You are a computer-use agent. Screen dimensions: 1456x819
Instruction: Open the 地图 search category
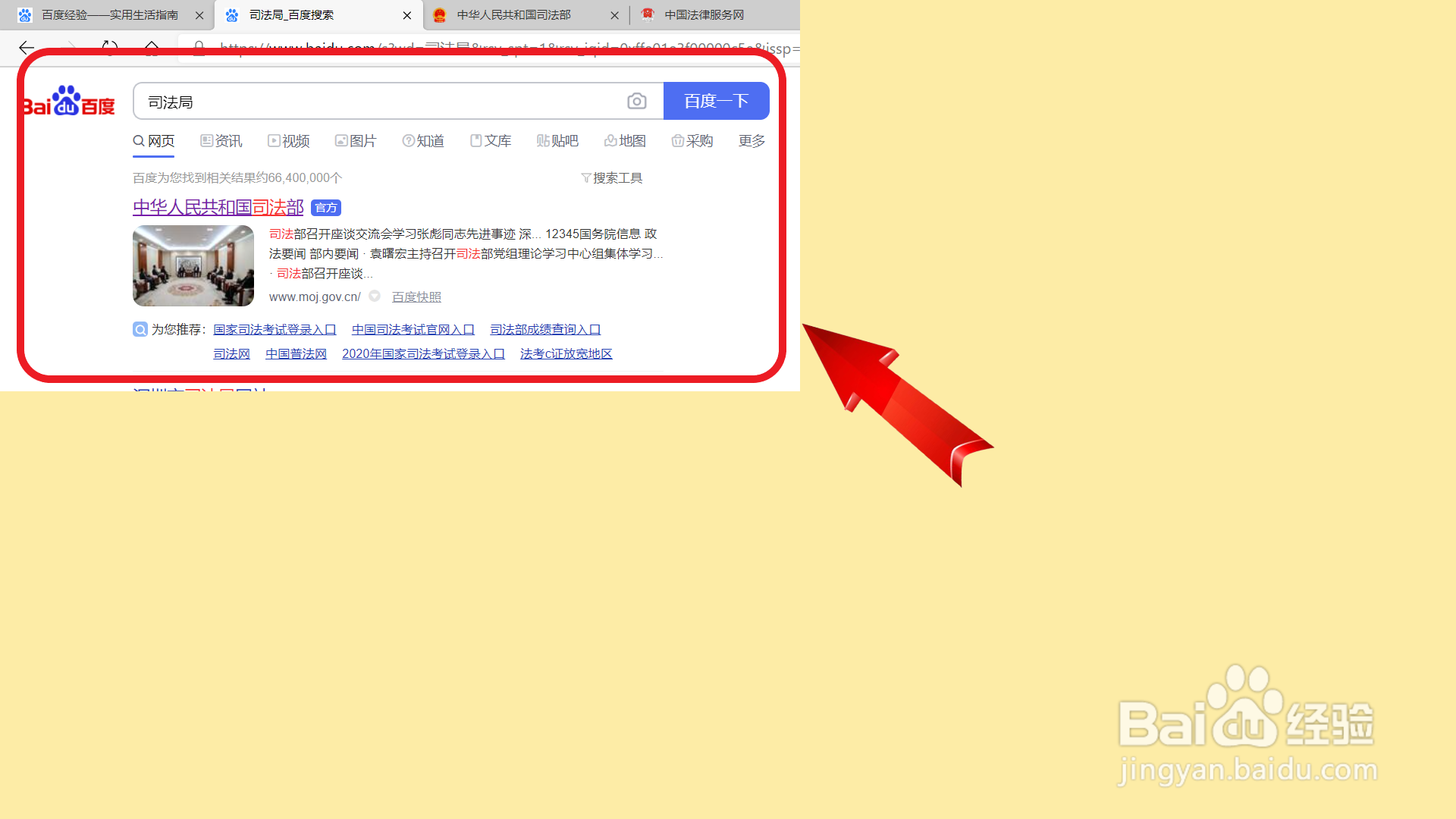tap(625, 141)
